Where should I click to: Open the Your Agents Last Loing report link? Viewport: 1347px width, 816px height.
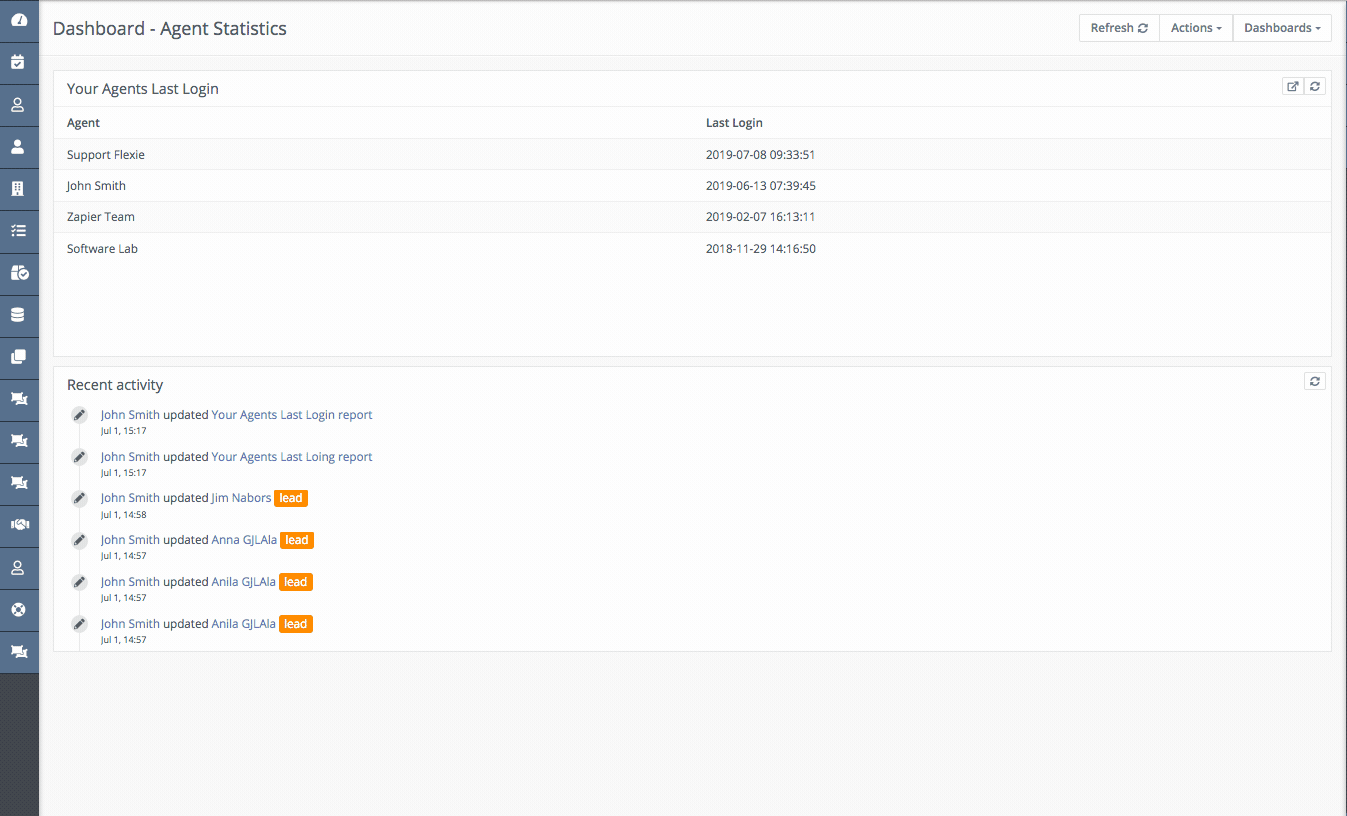pos(292,457)
